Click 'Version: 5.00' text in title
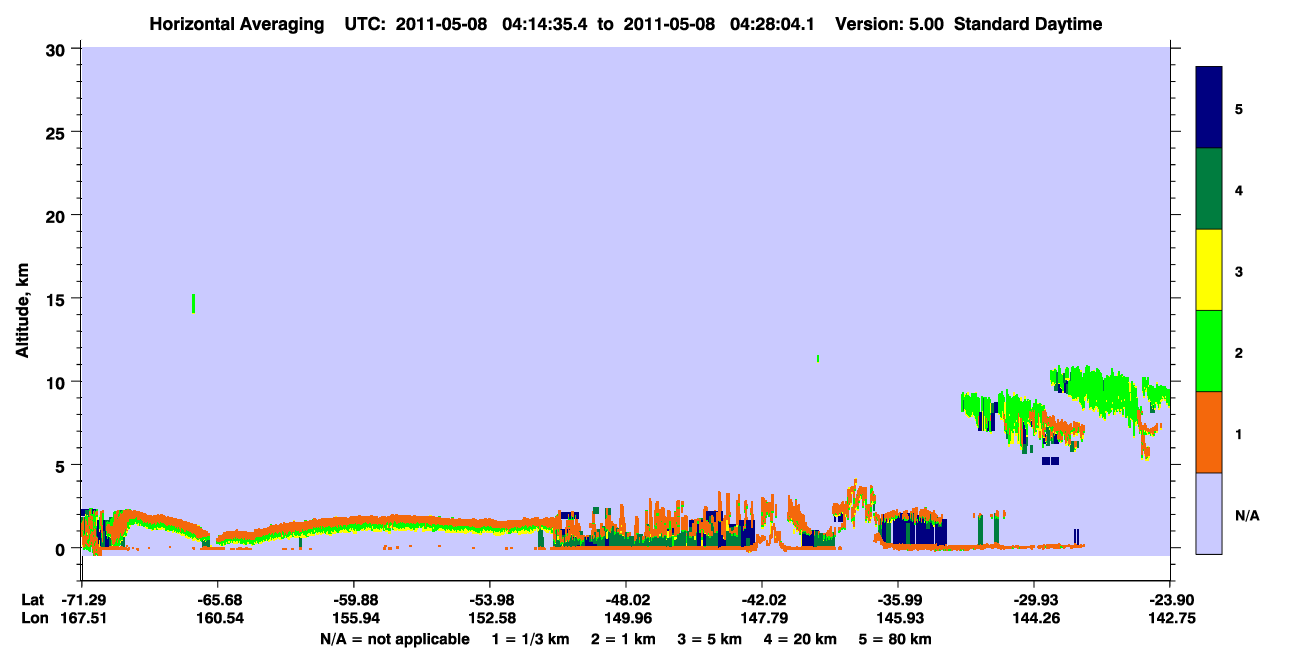 [889, 24]
